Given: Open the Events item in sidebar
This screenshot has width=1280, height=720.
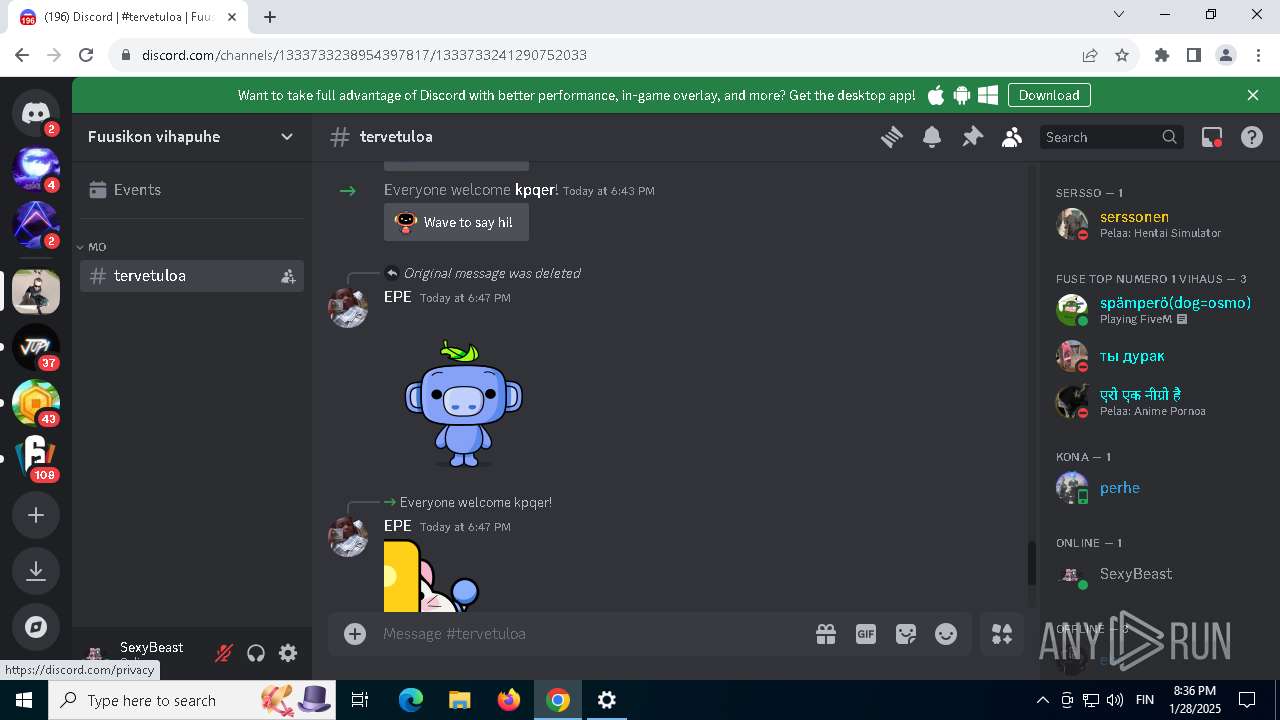Looking at the screenshot, I should point(192,190).
